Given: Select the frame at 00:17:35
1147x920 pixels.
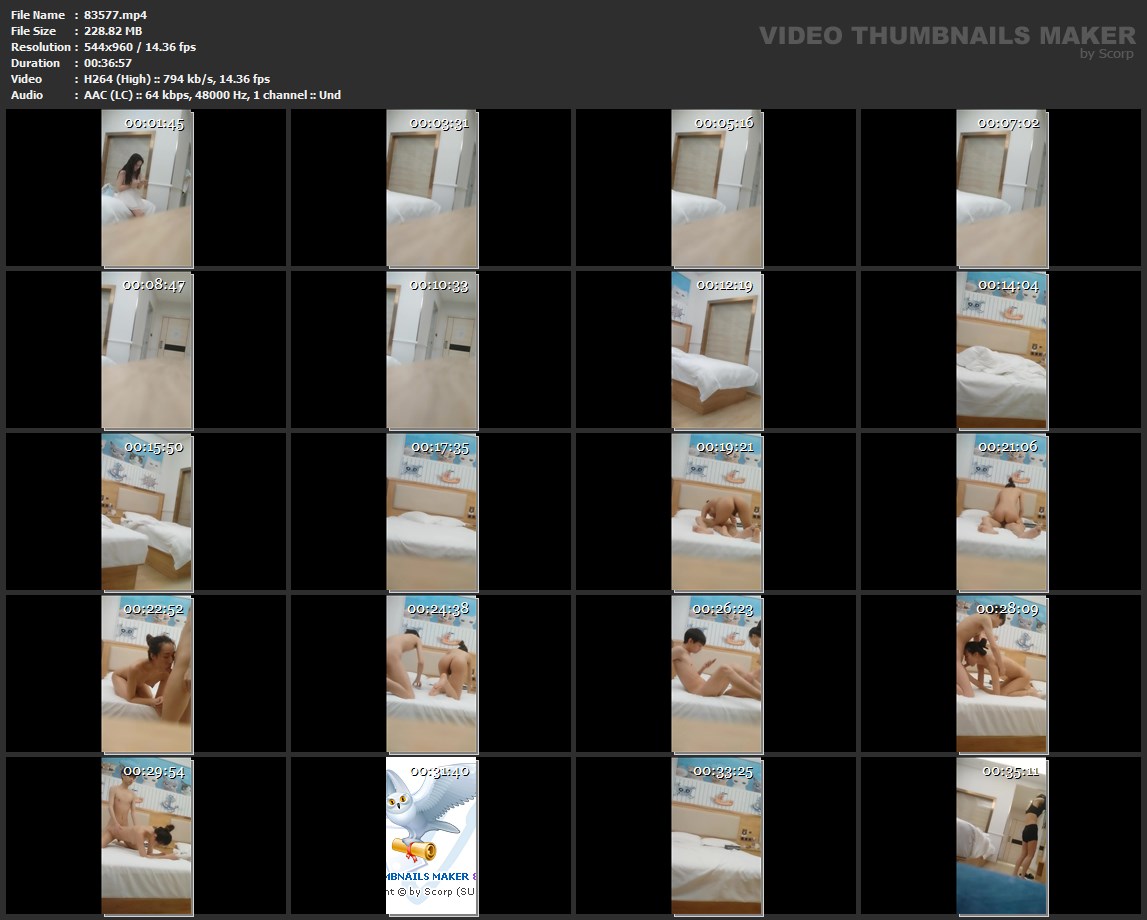Looking at the screenshot, I should pos(432,512).
